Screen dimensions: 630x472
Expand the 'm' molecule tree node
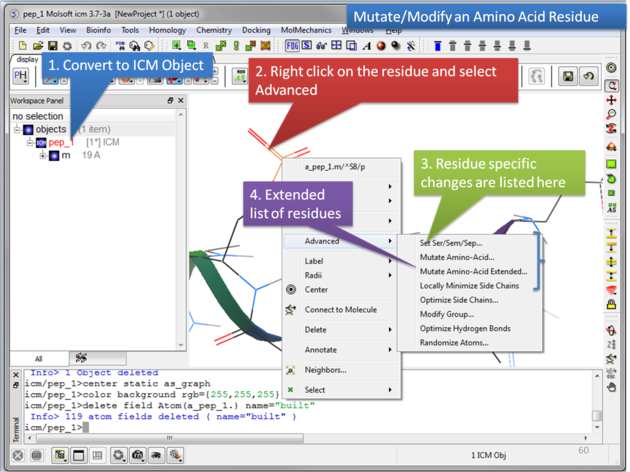pyautogui.click(x=42, y=156)
